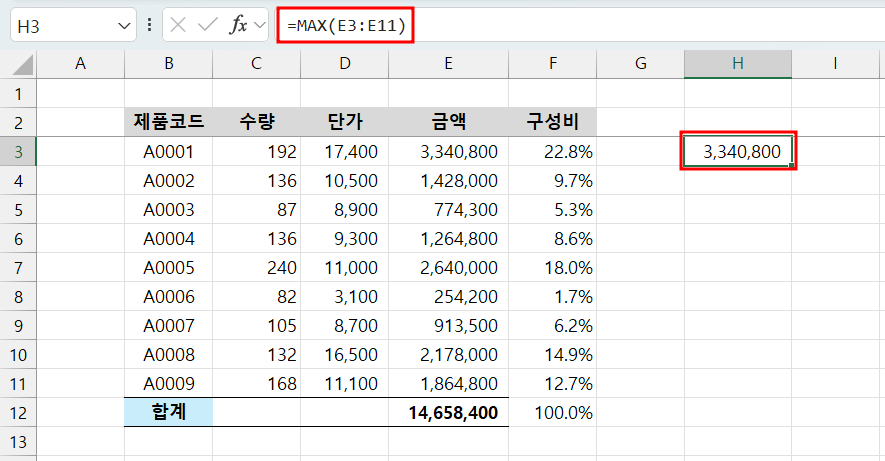
Task: Select the 100.0% cell
Action: (553, 412)
